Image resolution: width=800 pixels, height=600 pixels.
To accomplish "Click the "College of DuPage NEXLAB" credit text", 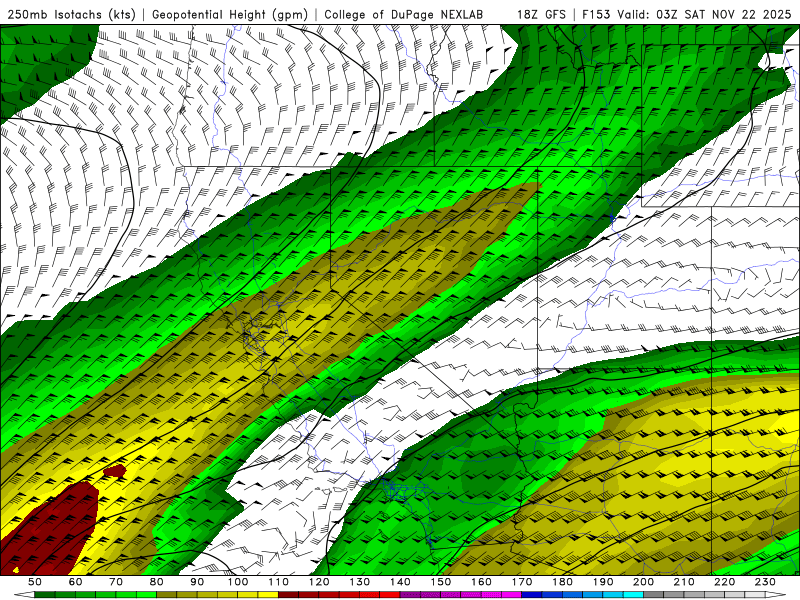I will [x=404, y=14].
